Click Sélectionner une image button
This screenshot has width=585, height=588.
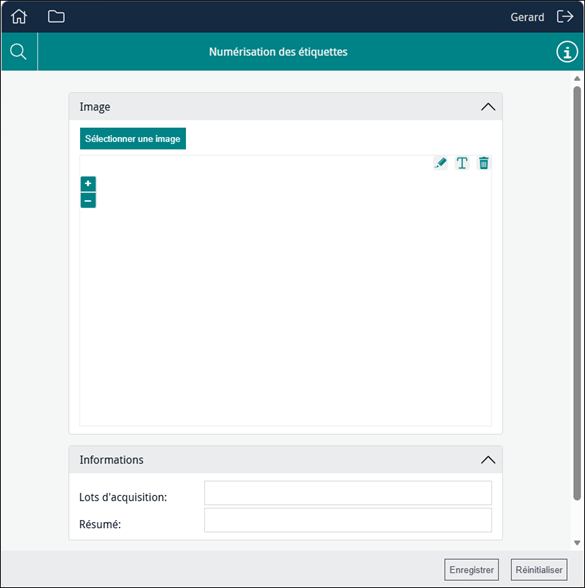pos(133,139)
